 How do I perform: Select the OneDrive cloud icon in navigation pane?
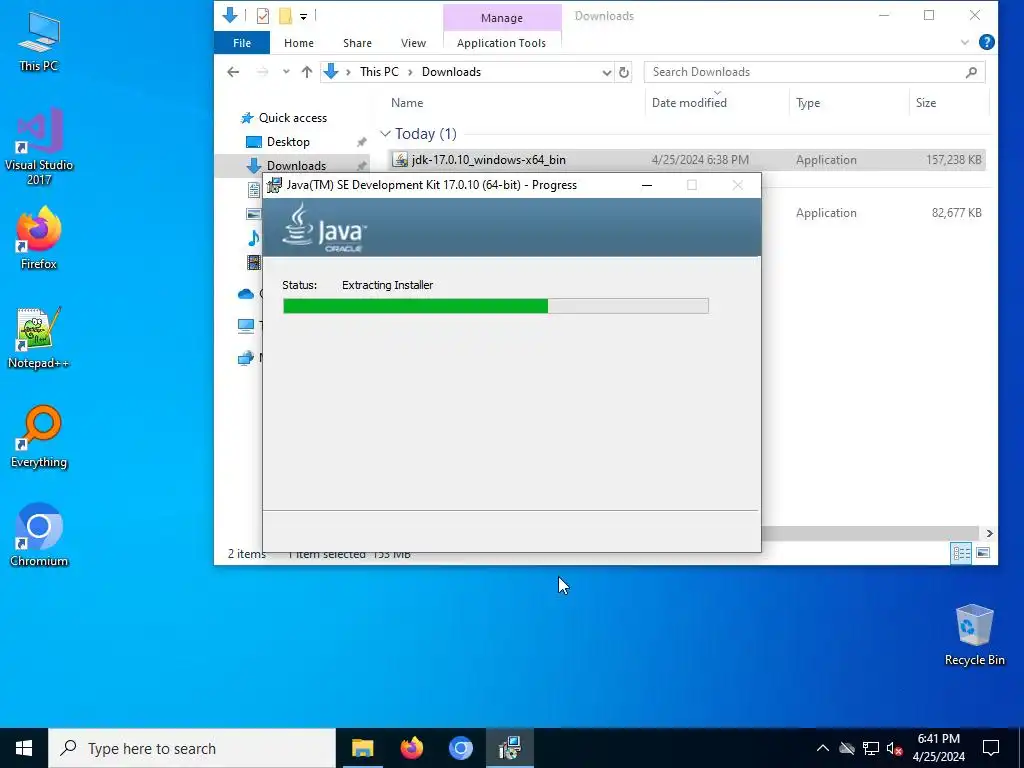tap(246, 294)
